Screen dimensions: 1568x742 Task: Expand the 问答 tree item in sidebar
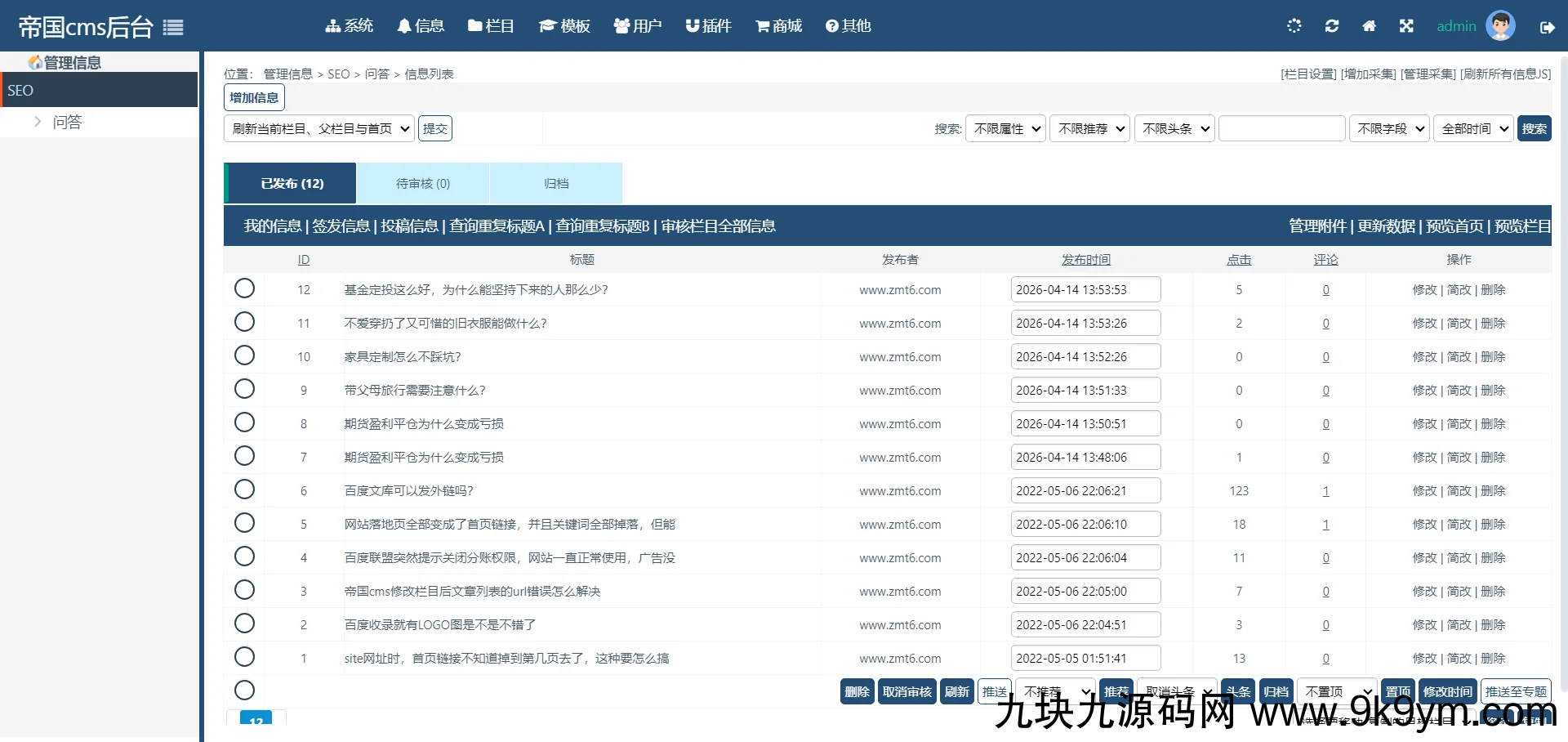pos(38,122)
